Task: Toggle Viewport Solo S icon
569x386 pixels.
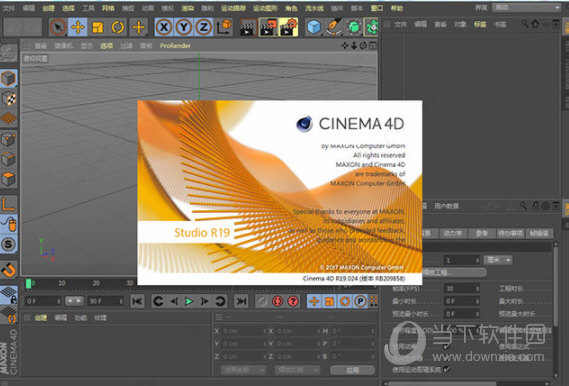Action: pyautogui.click(x=9, y=244)
